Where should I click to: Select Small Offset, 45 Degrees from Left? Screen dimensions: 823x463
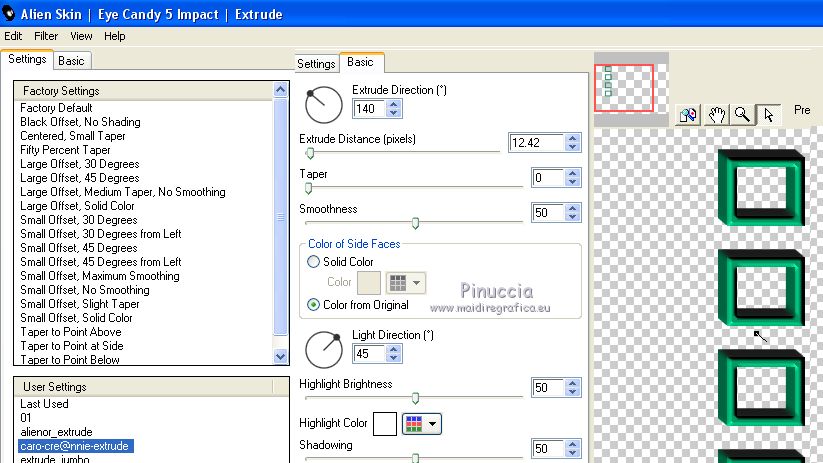(100, 262)
